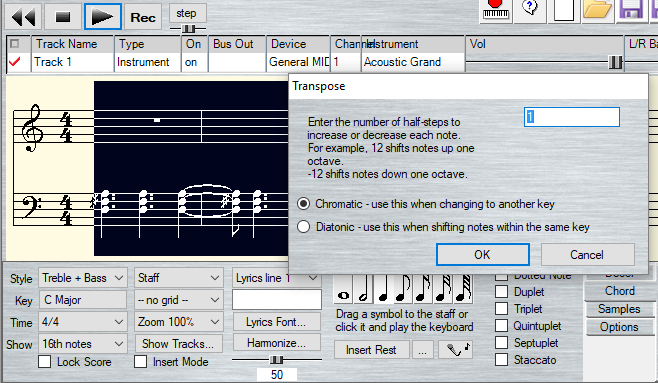This screenshot has width=658, height=383.
Task: Click the General MIDI device cell
Action: (298, 62)
